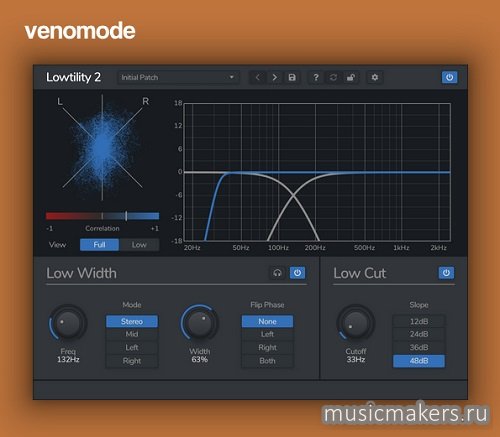Toggle the plugin main power button
Screen dimensions: 500x437
449,78
